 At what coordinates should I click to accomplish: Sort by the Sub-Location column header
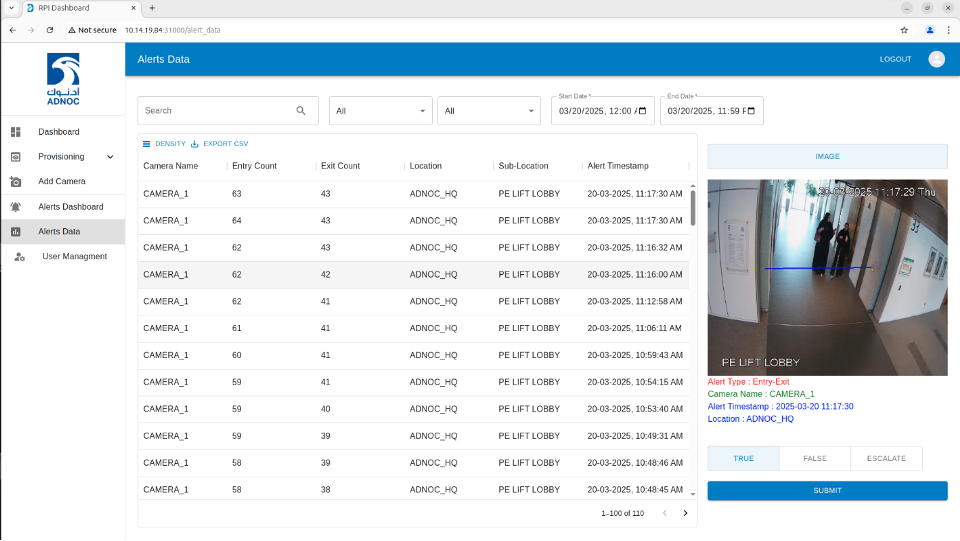click(x=523, y=166)
